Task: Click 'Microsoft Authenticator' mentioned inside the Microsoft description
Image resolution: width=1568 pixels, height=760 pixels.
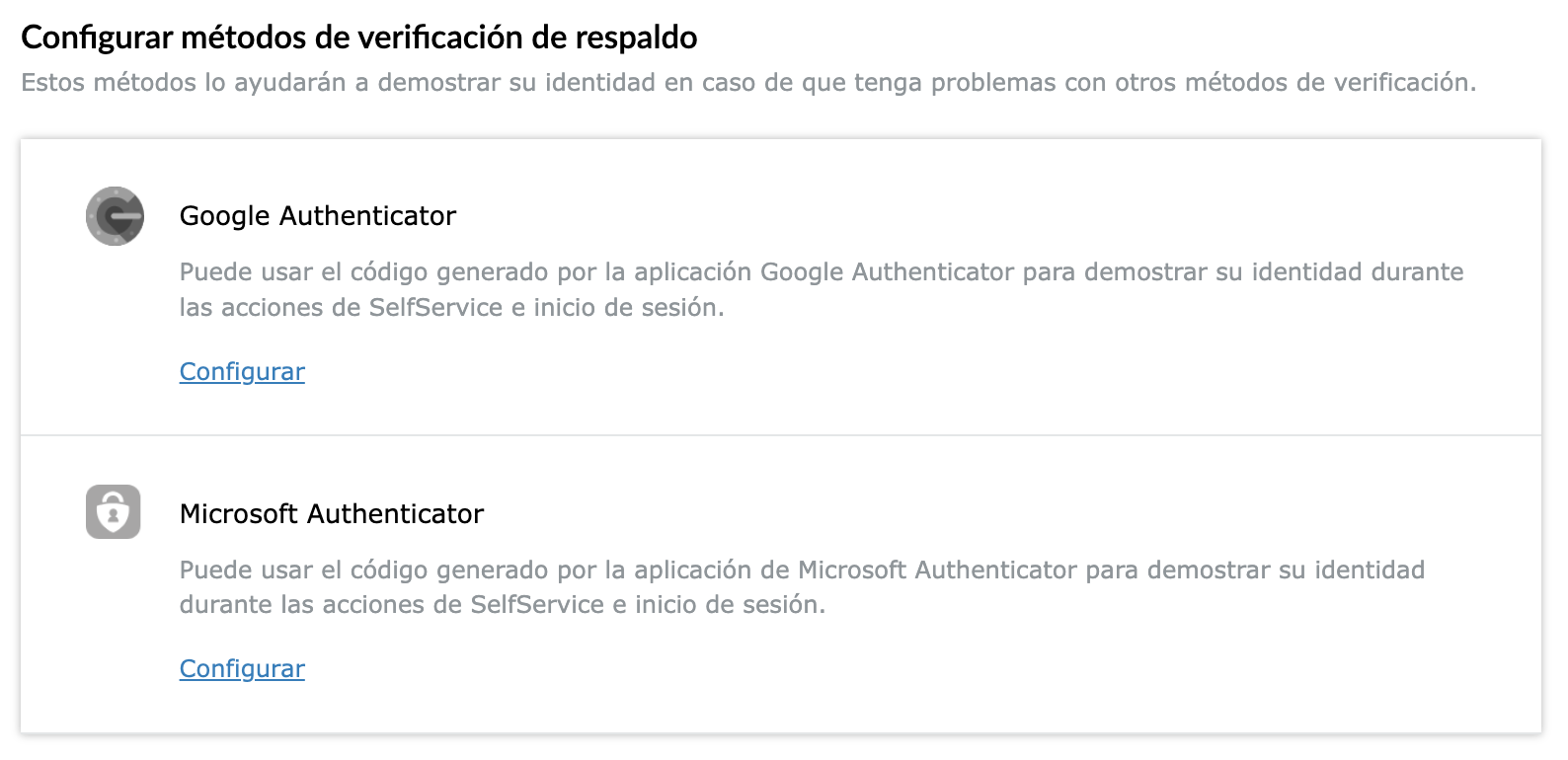Action: click(936, 570)
